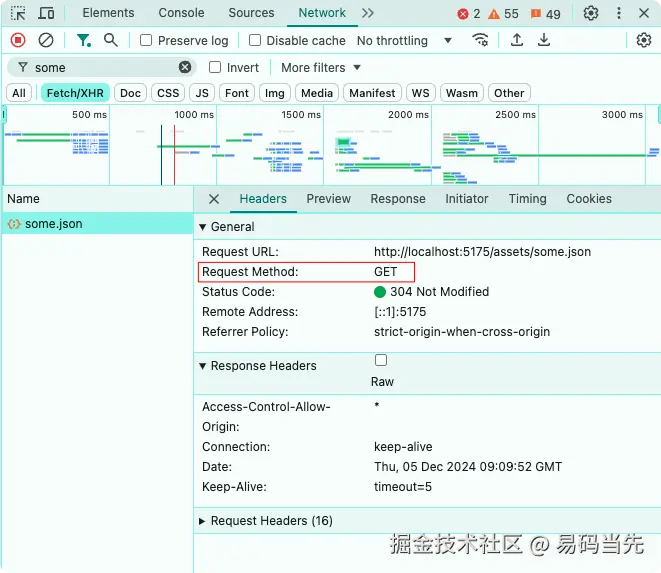
Task: Switch to the Elements tab
Action: click(108, 13)
